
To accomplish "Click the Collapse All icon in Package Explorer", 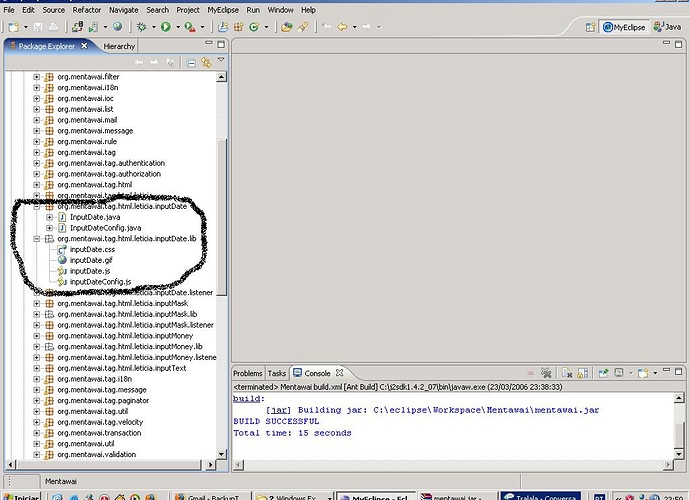I will 191,63.
